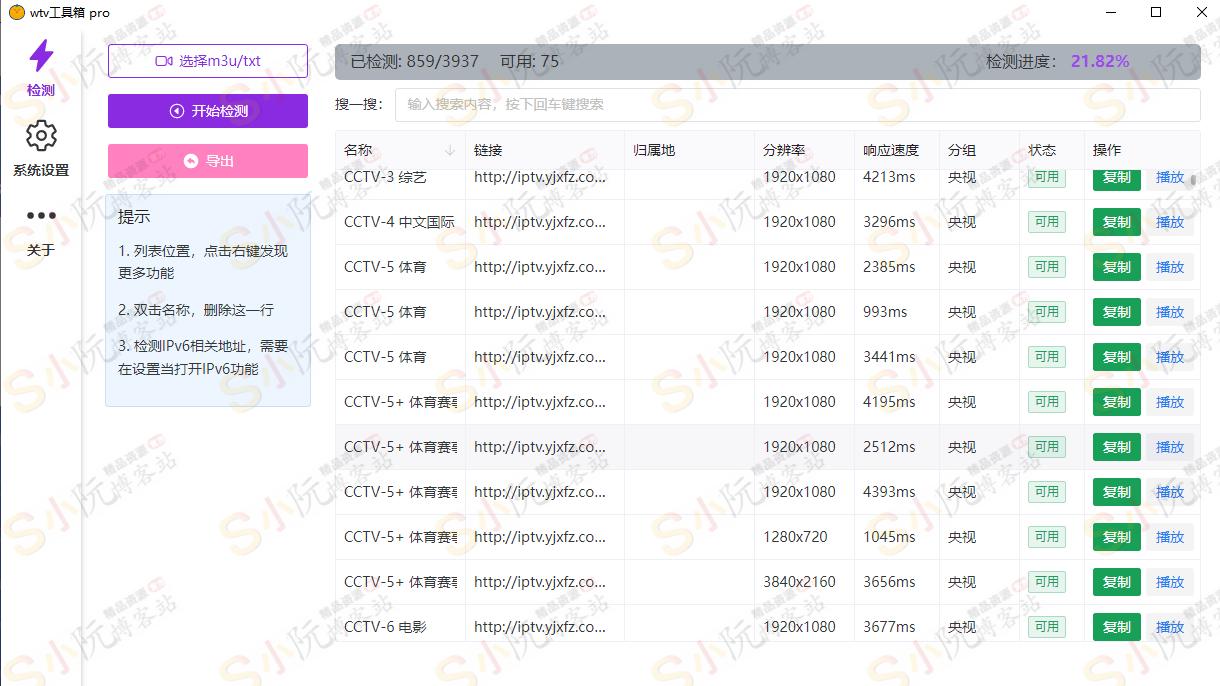Click the 检测进度 progress bar
The width and height of the screenshot is (1220, 686).
768,61
